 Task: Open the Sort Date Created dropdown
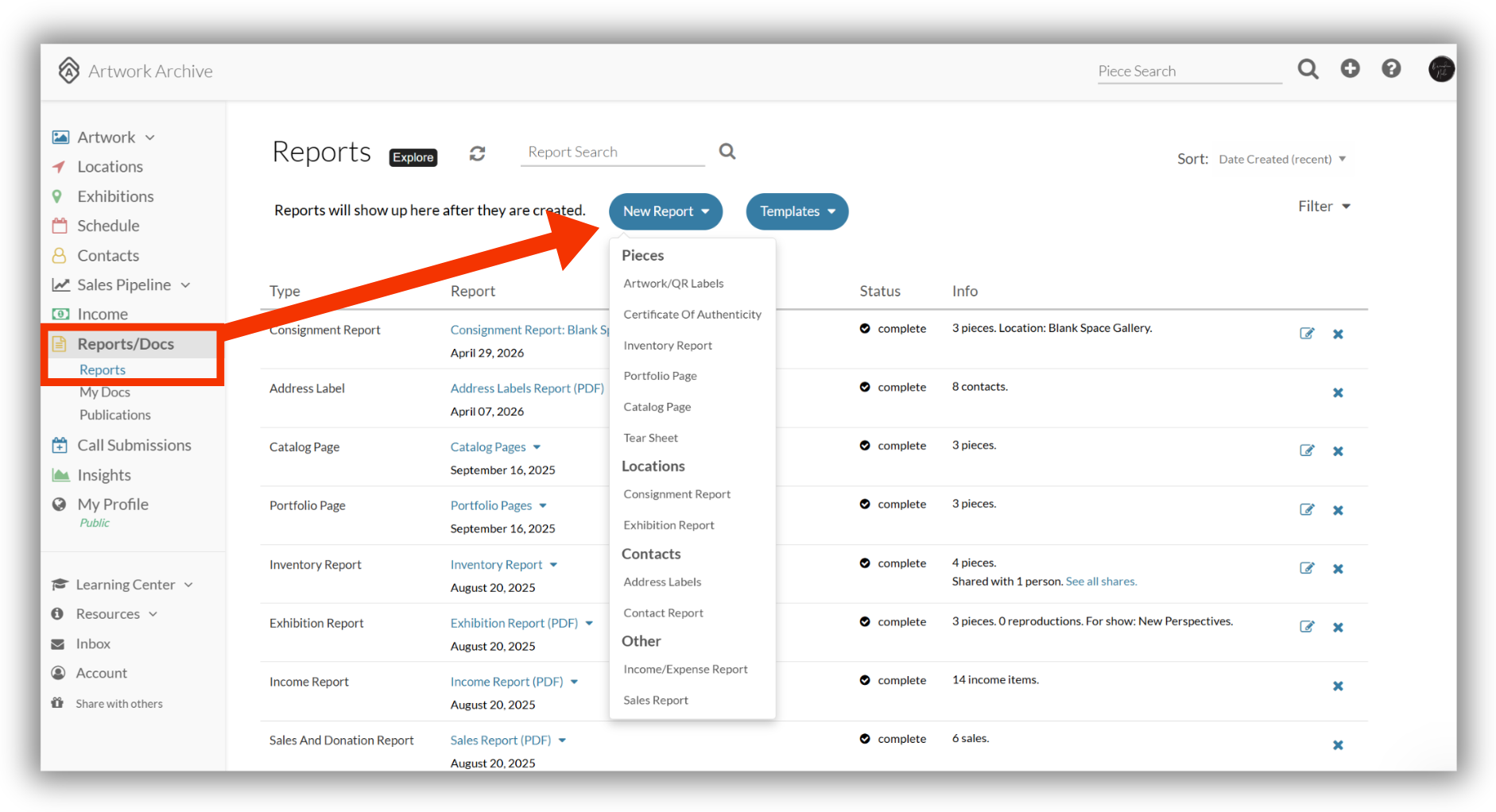1282,159
